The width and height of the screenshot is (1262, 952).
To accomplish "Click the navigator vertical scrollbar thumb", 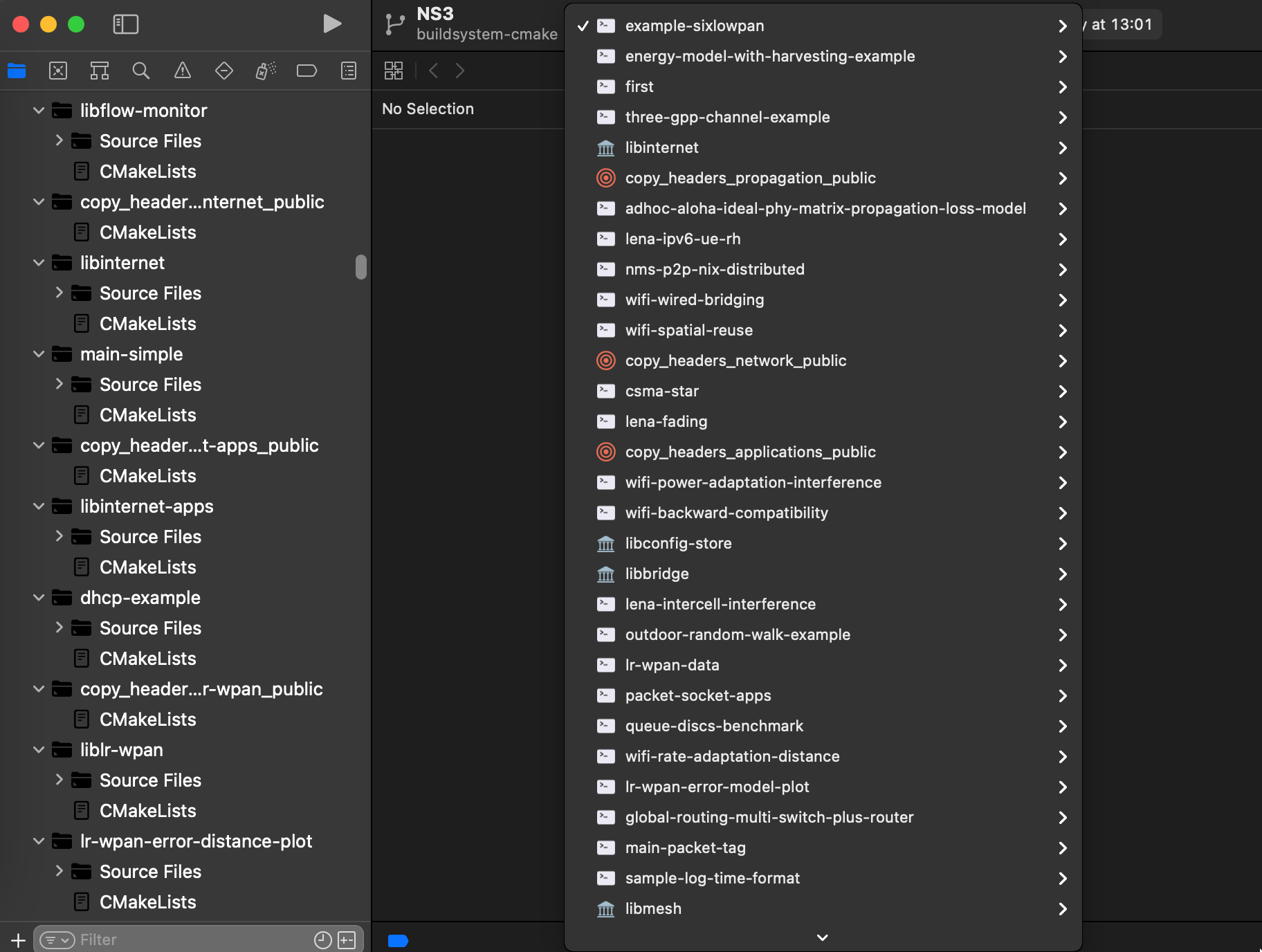I will pos(360,266).
